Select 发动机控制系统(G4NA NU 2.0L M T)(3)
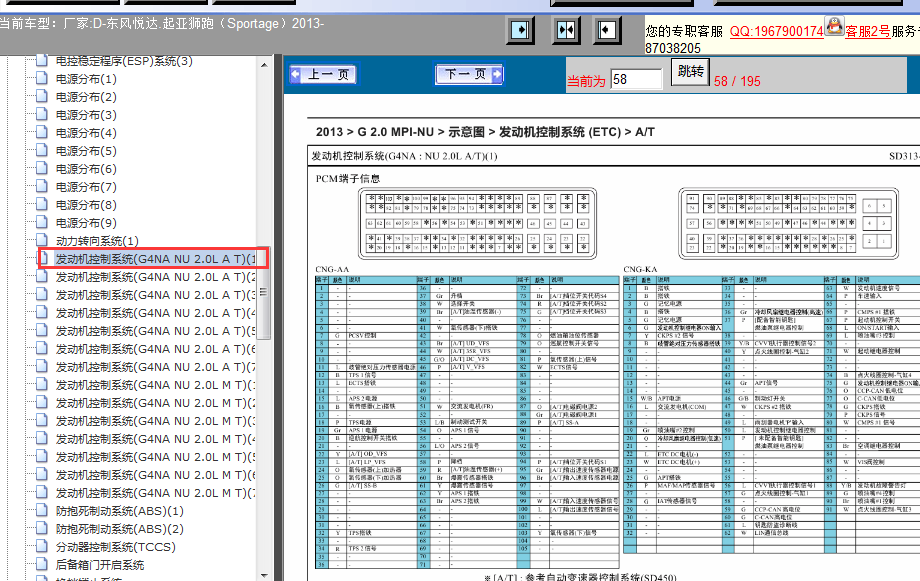 (x=155, y=421)
